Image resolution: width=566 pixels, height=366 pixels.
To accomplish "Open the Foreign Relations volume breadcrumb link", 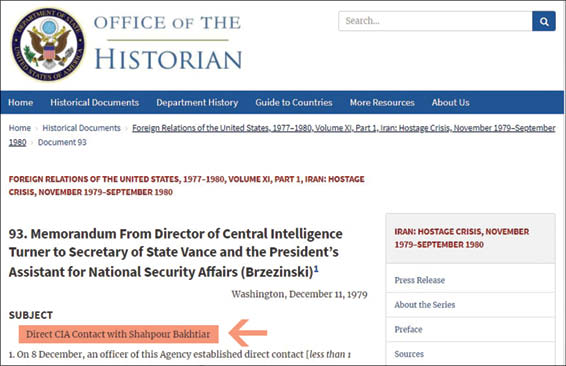I will [x=344, y=128].
